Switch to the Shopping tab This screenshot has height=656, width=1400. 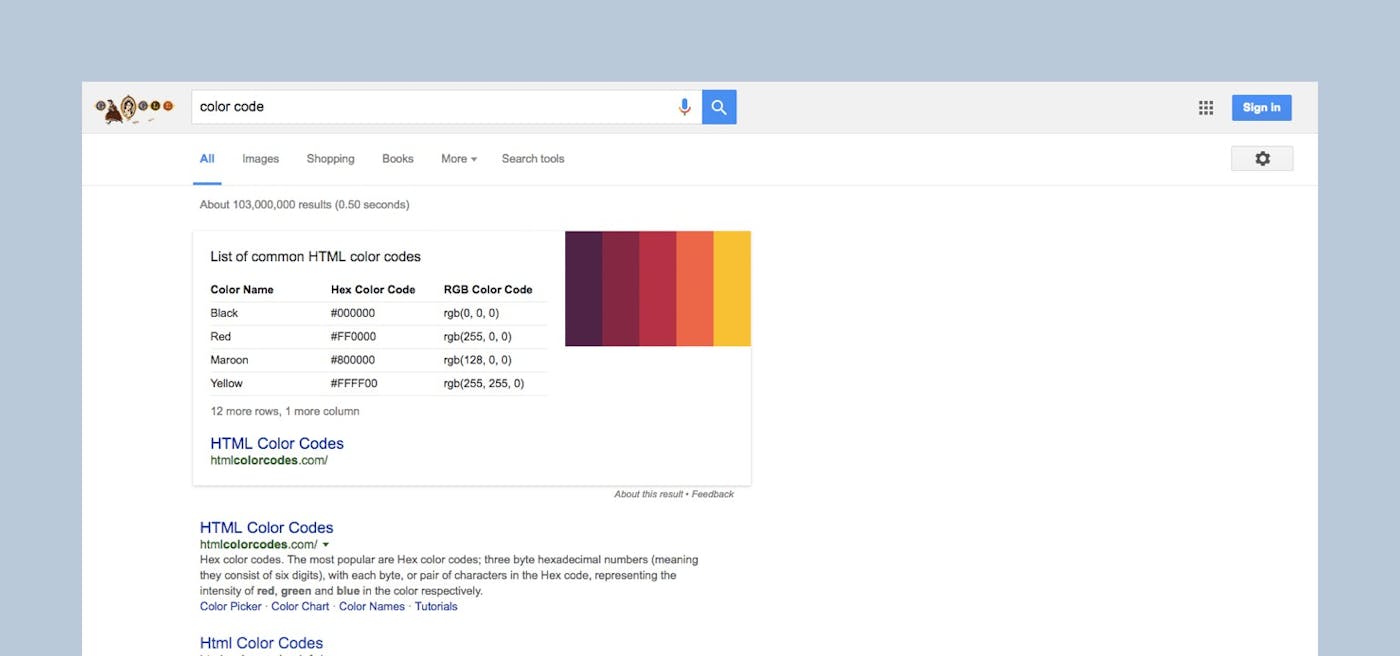click(330, 159)
